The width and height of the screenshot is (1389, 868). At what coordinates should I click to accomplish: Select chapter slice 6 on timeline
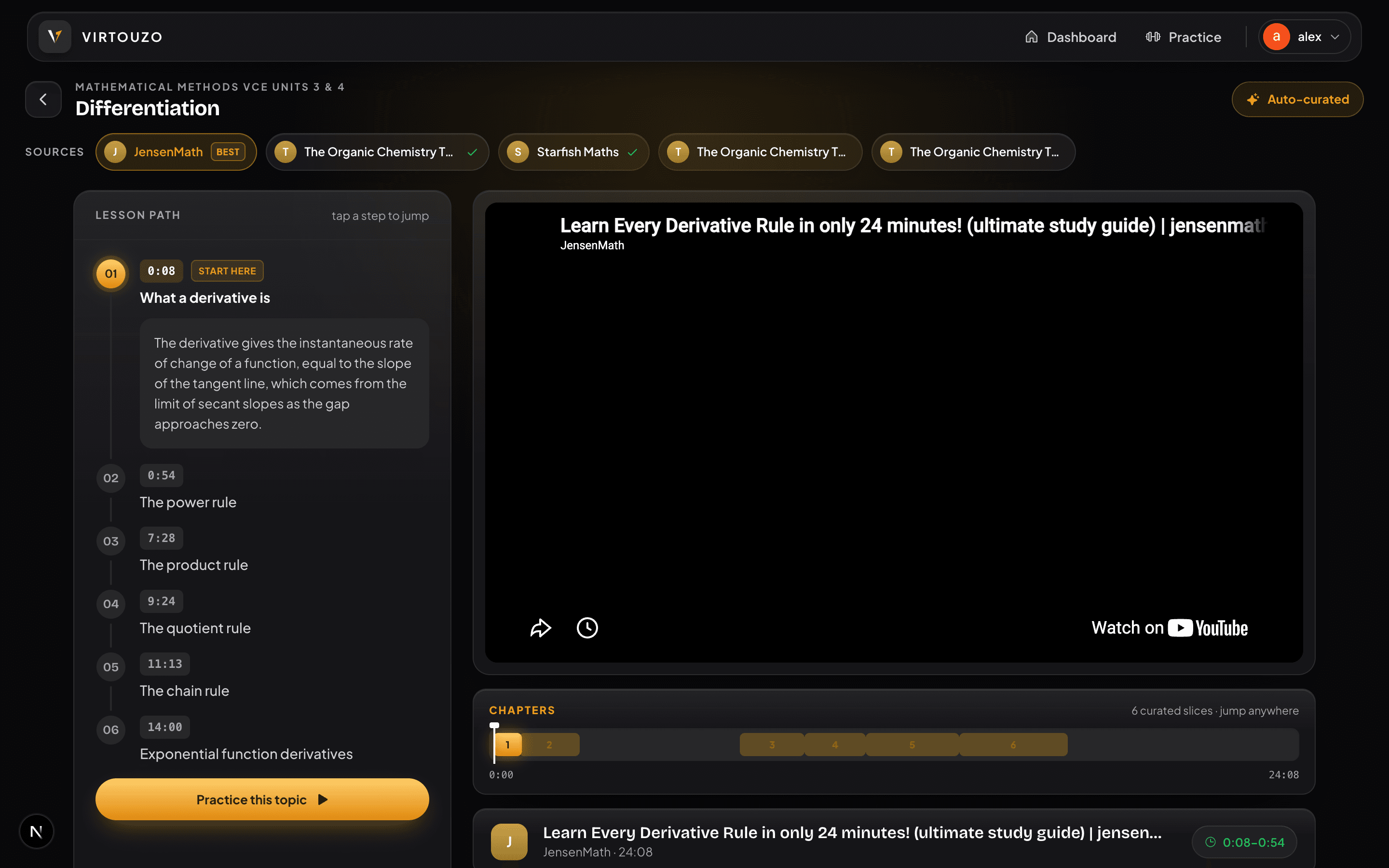[x=1013, y=745]
